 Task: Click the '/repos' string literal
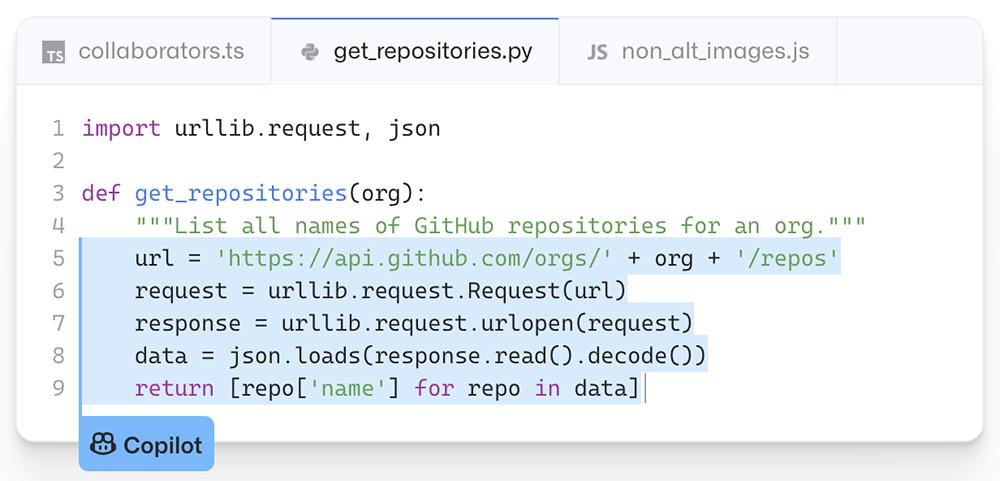click(785, 259)
